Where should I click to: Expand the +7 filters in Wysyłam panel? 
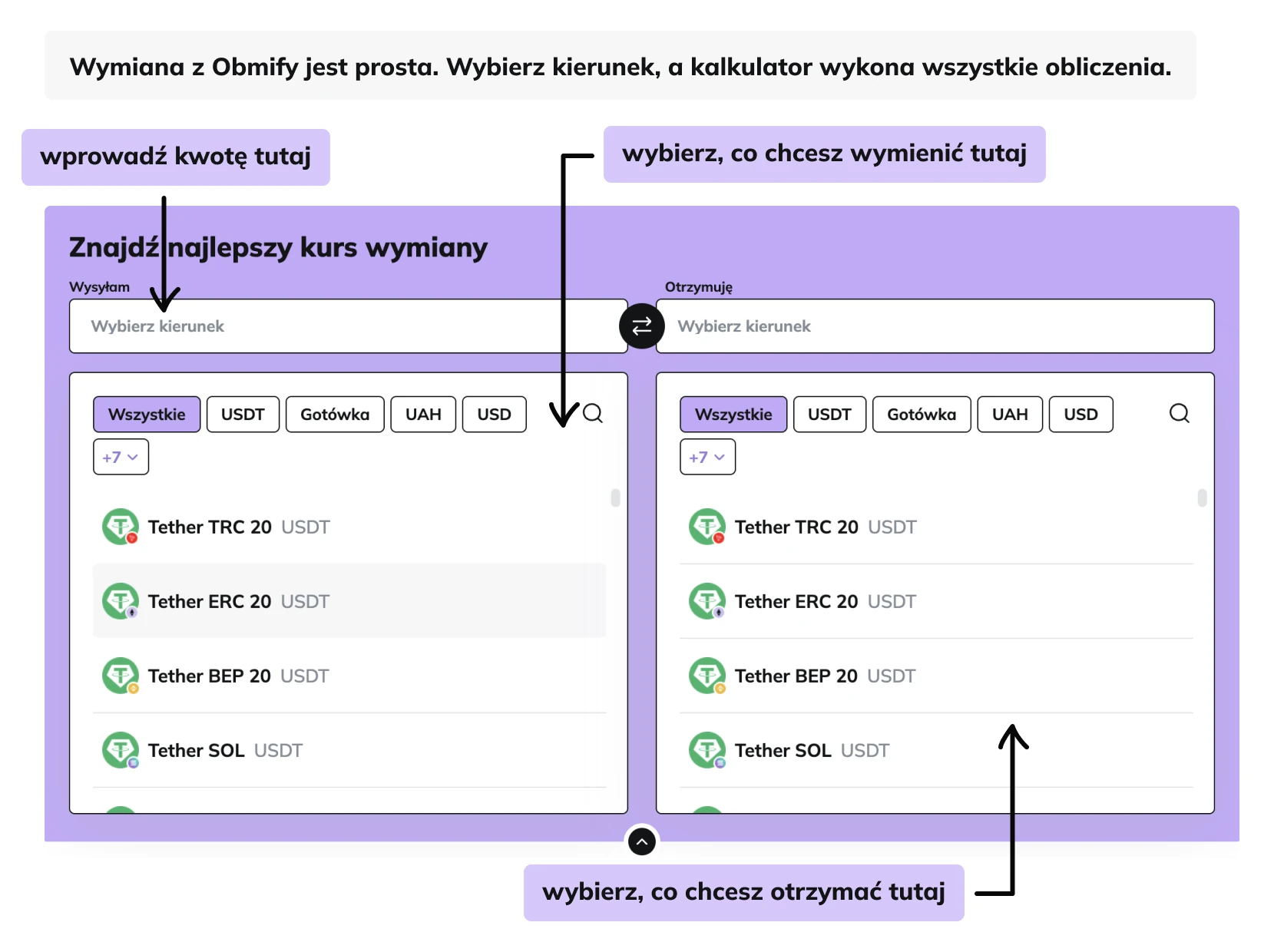pos(121,458)
